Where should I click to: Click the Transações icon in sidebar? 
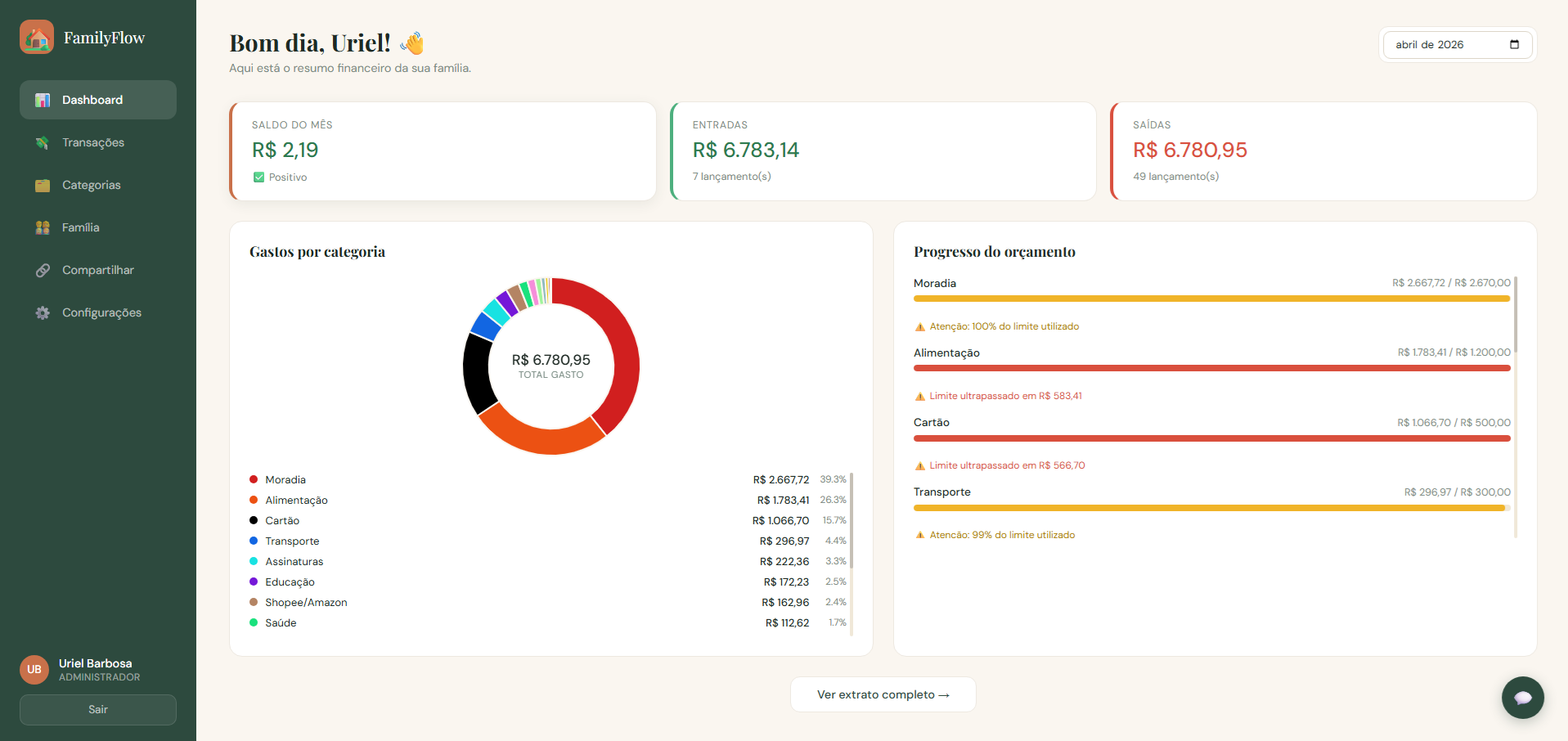click(x=43, y=142)
